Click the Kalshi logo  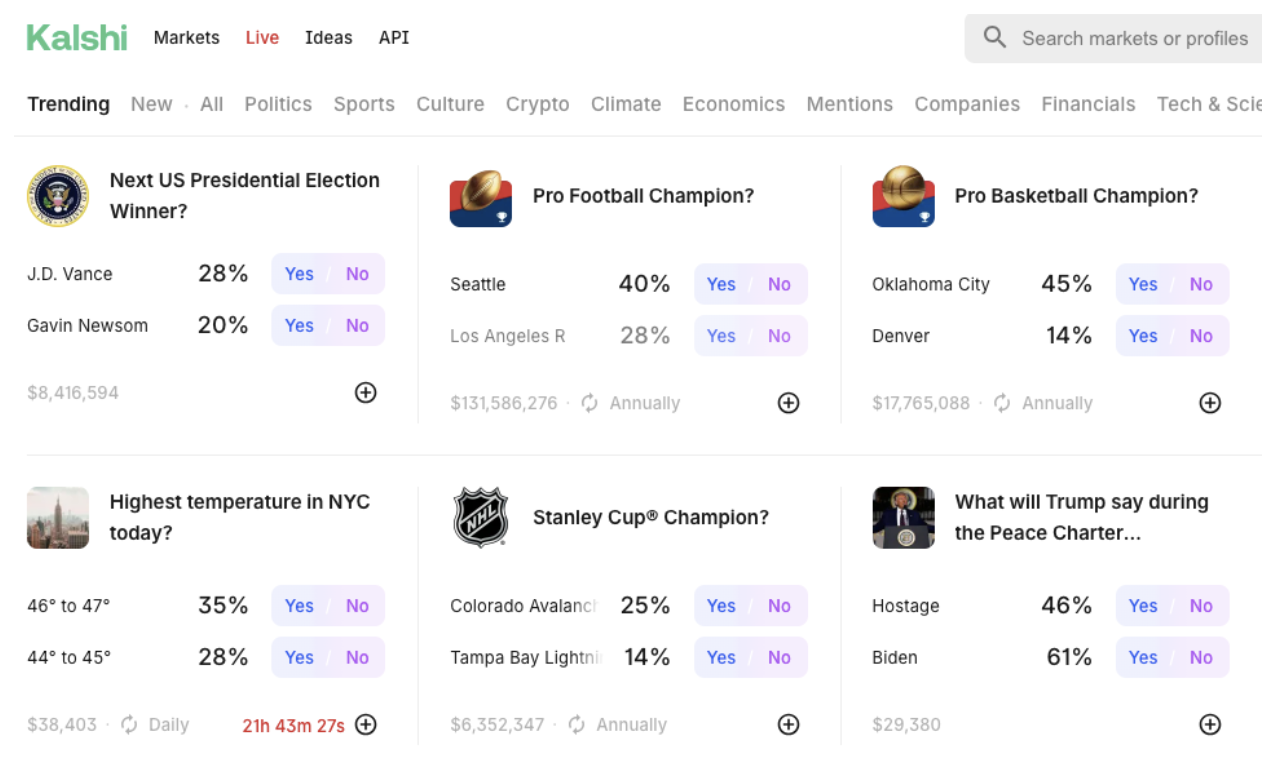[x=77, y=38]
